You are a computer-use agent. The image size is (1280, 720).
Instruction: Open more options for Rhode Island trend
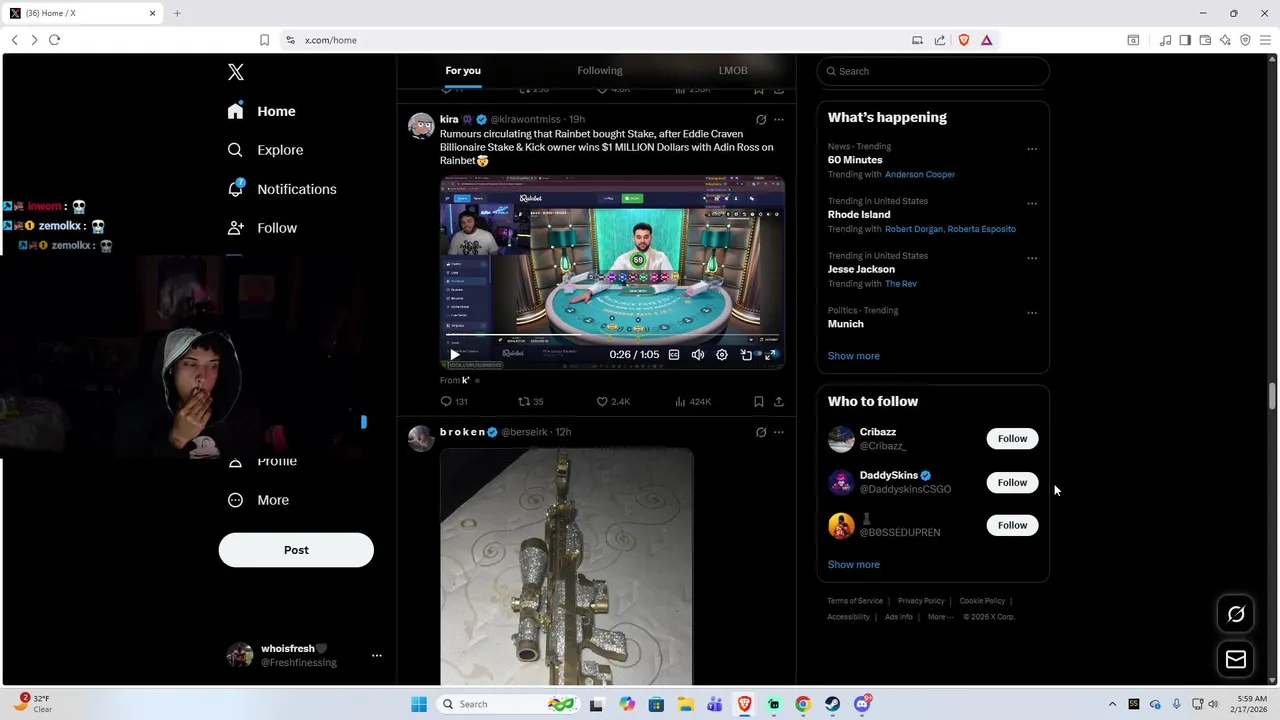(x=1032, y=204)
